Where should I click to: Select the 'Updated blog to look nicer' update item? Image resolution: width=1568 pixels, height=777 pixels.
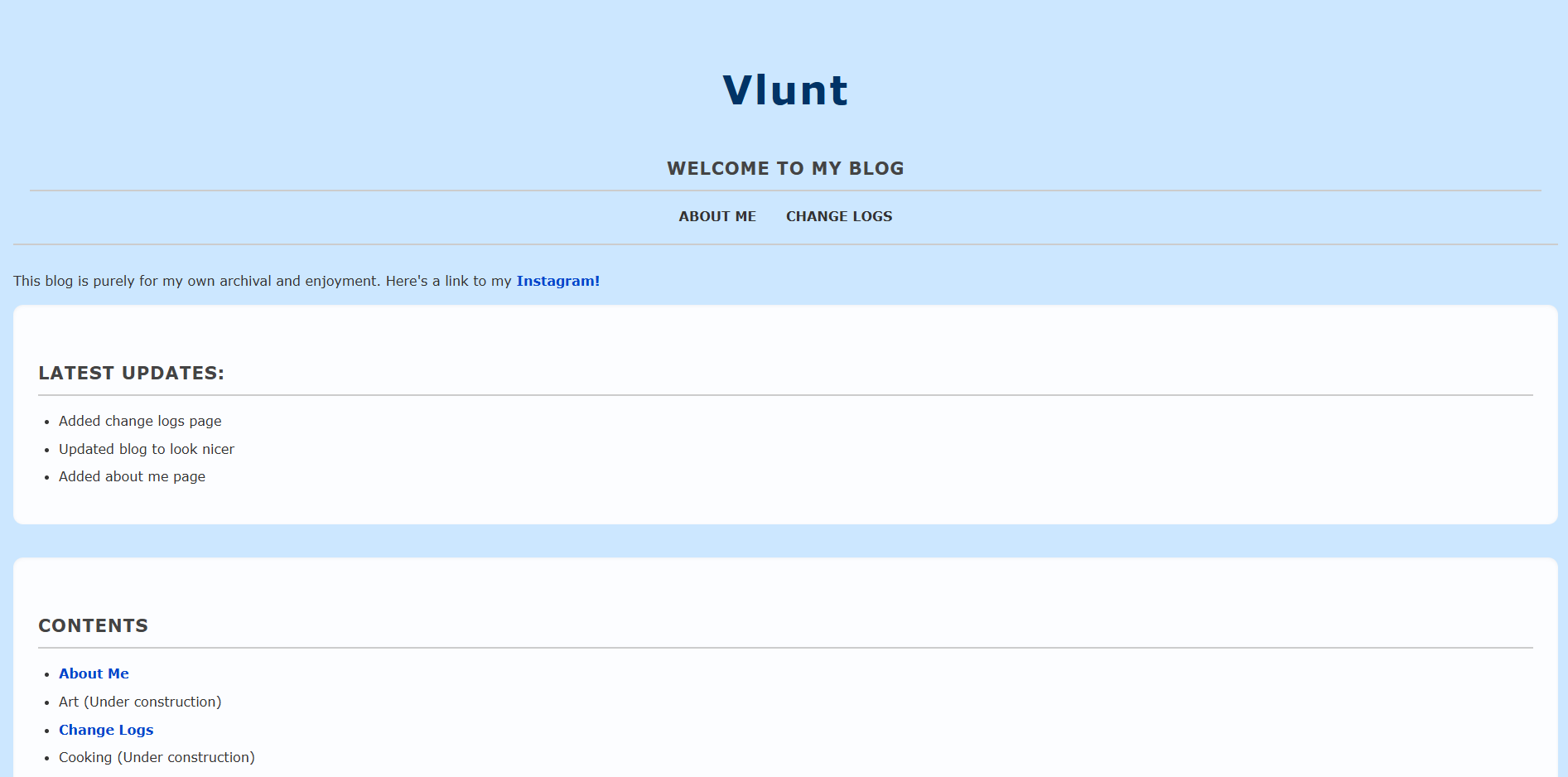(x=146, y=449)
